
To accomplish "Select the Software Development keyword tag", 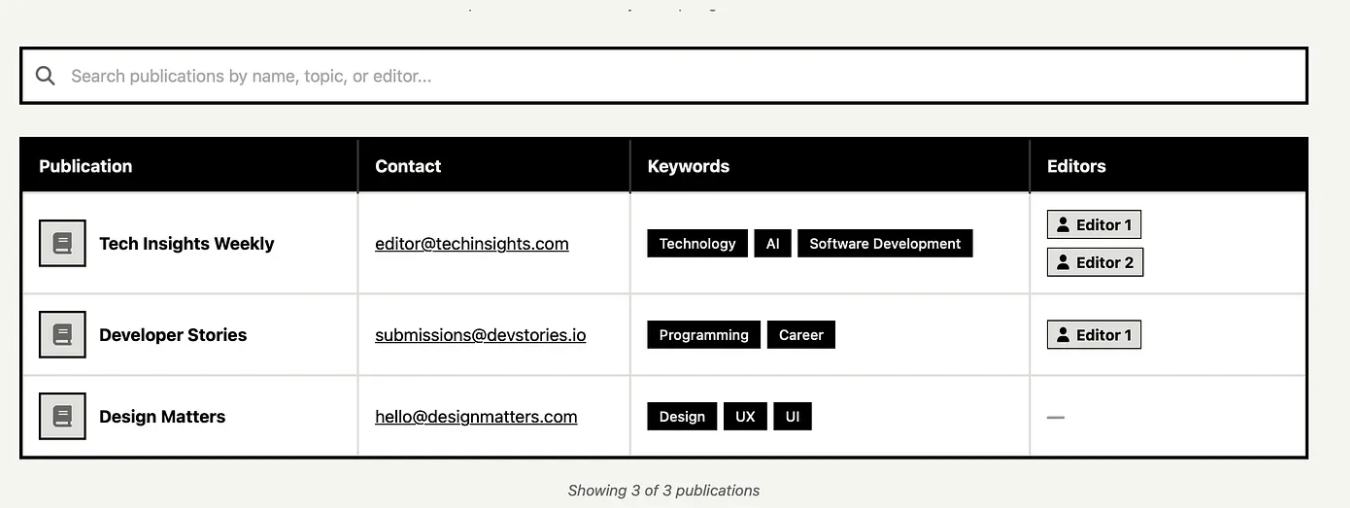I will pos(885,244).
